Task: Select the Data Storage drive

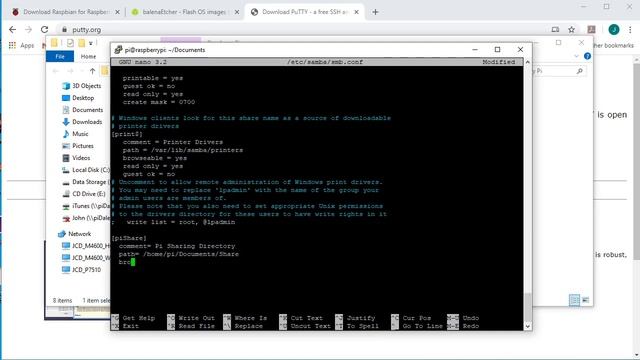Action: (x=85, y=182)
